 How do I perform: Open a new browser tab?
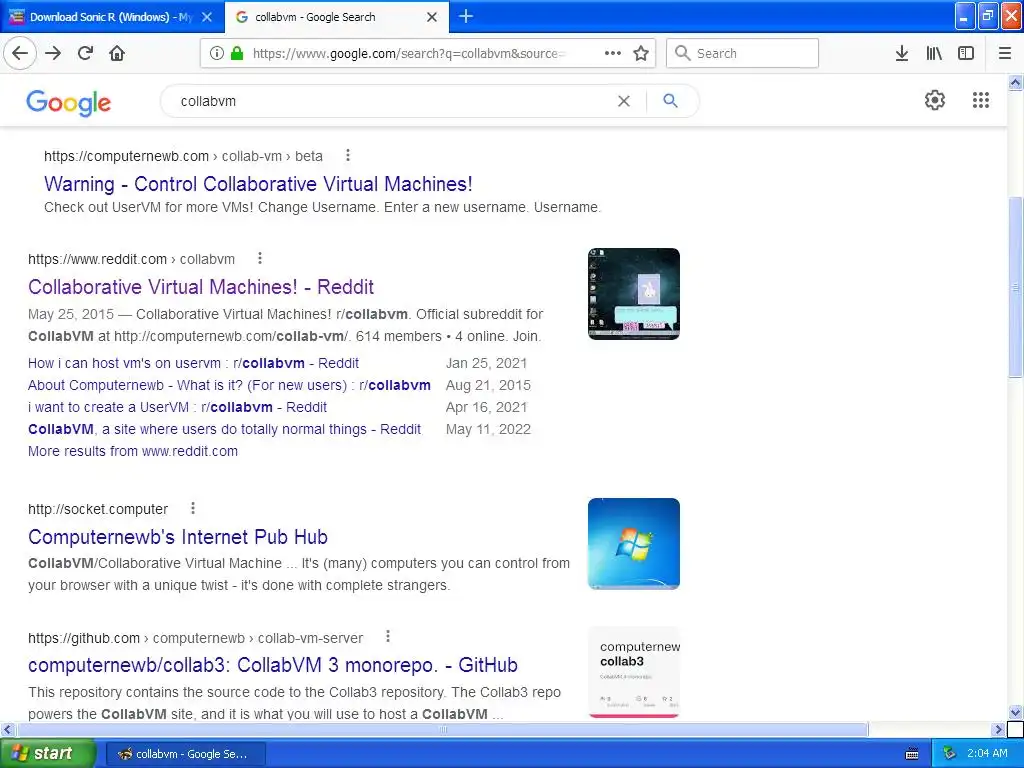tap(466, 16)
